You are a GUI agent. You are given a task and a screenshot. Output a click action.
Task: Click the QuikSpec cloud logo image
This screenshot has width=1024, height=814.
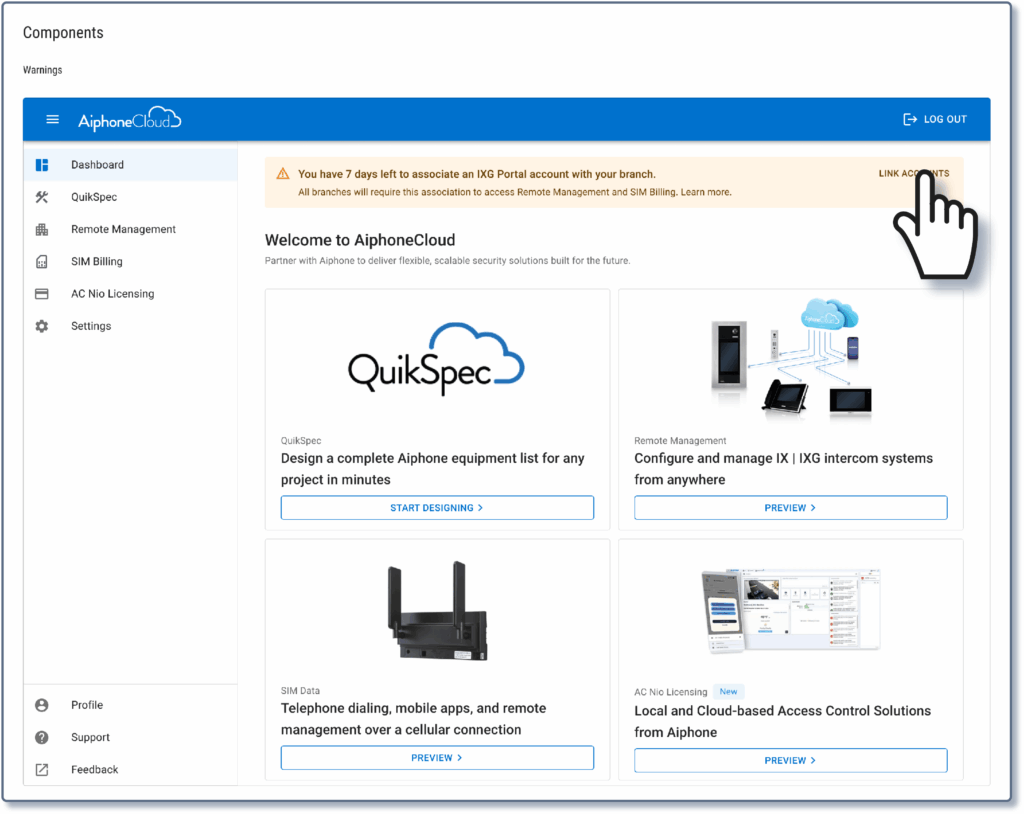pos(436,360)
